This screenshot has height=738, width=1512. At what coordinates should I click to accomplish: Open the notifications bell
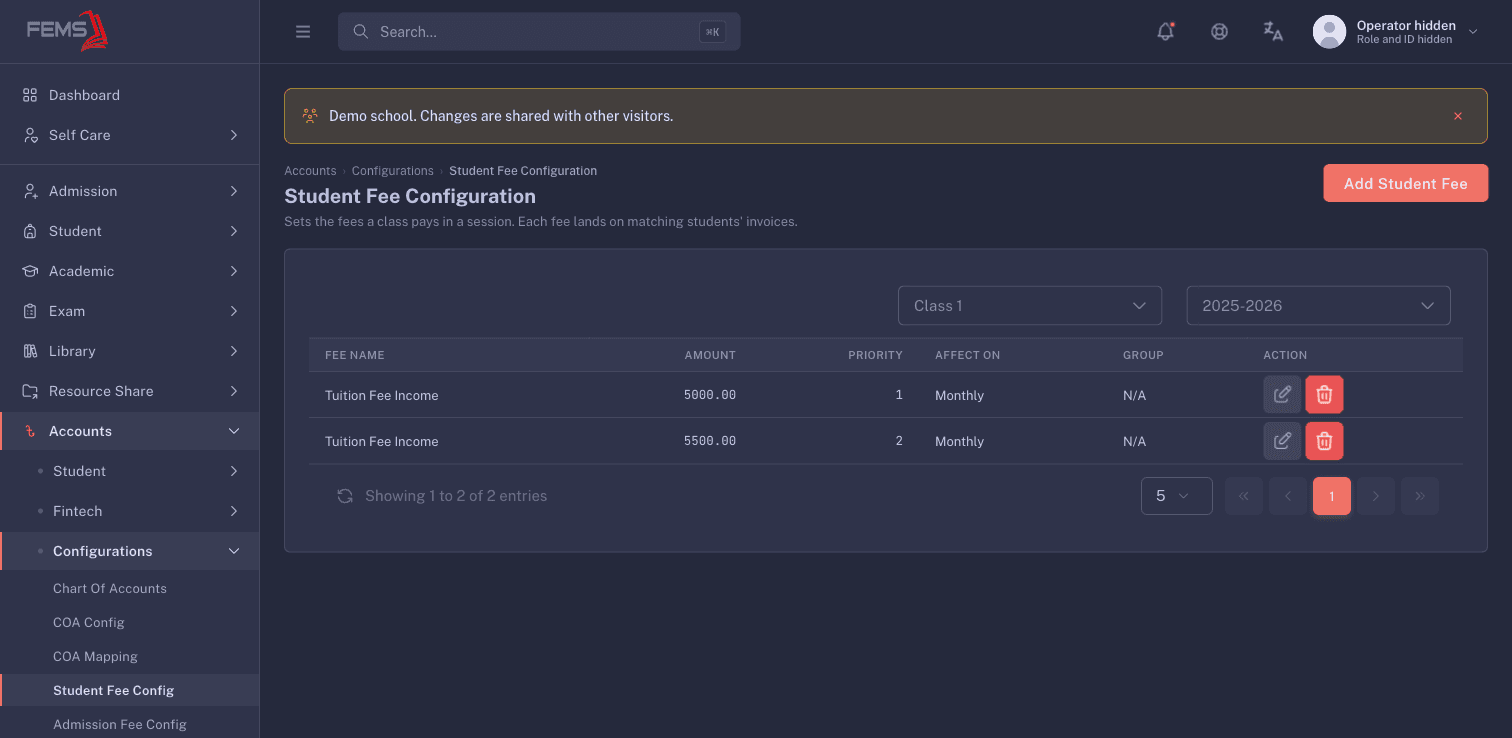point(1165,32)
